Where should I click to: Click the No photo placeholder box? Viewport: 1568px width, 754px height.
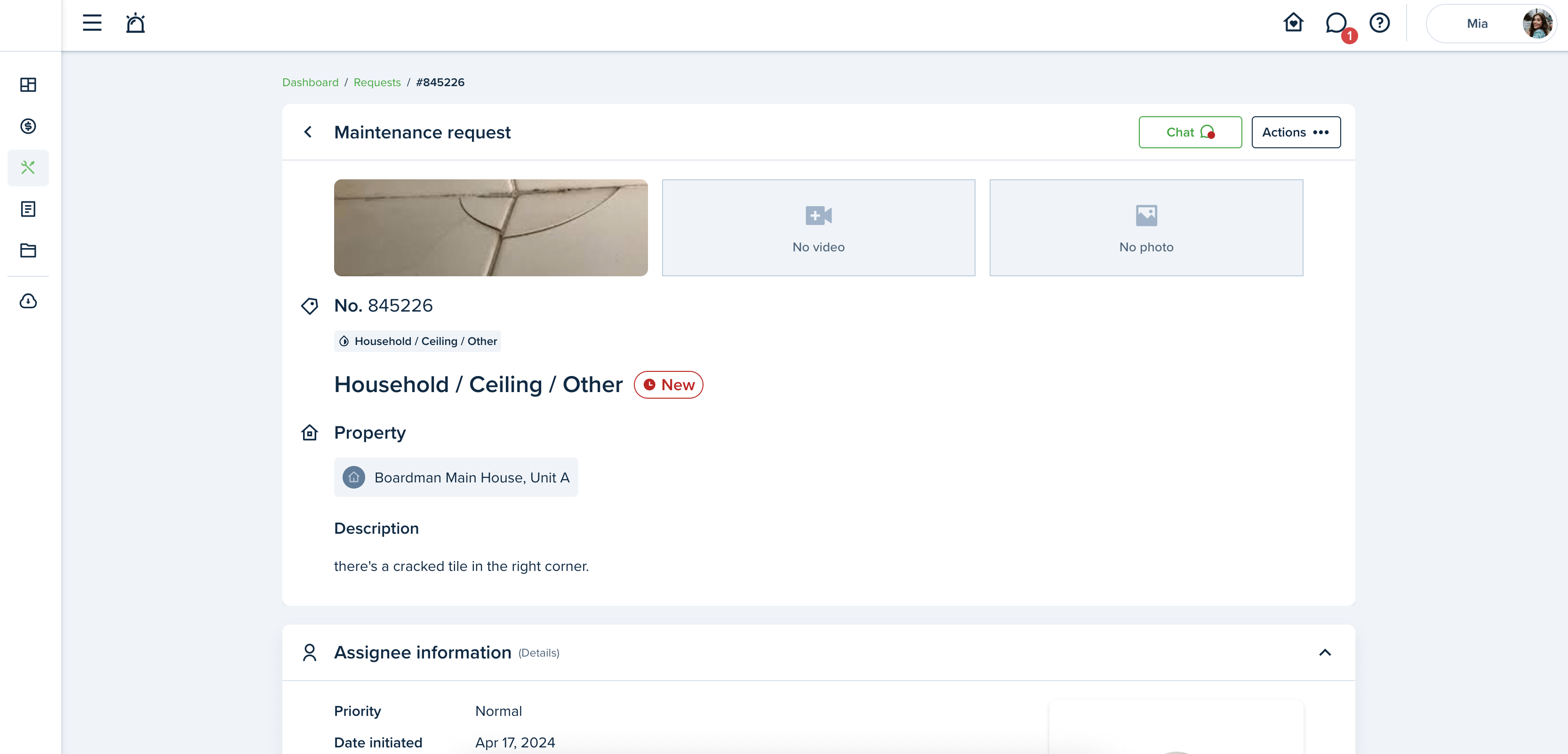click(1146, 228)
